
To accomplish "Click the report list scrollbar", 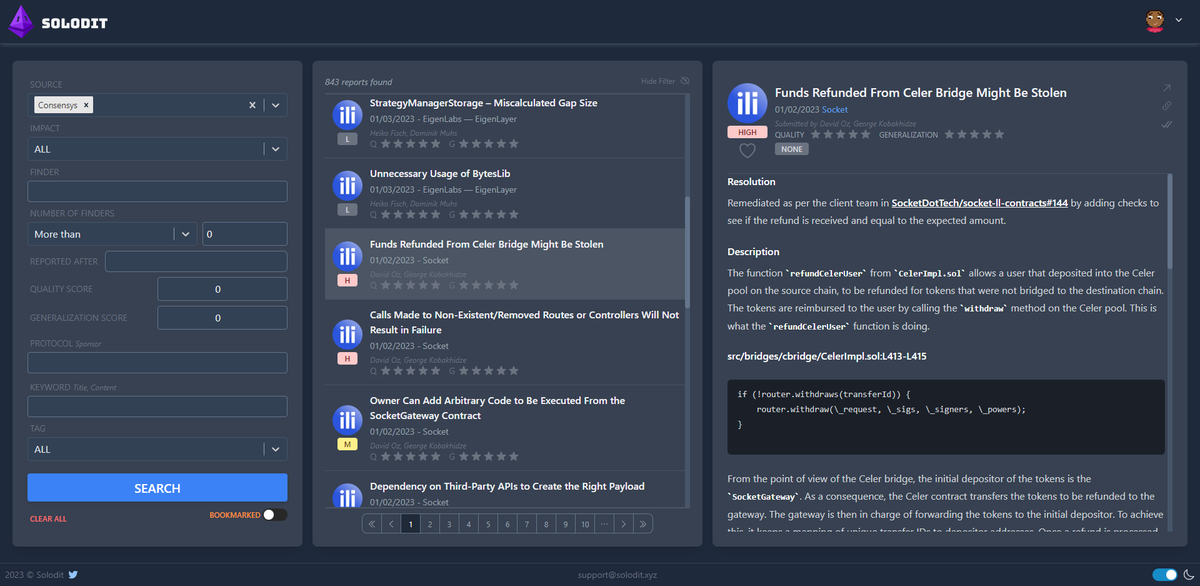I will [687, 252].
